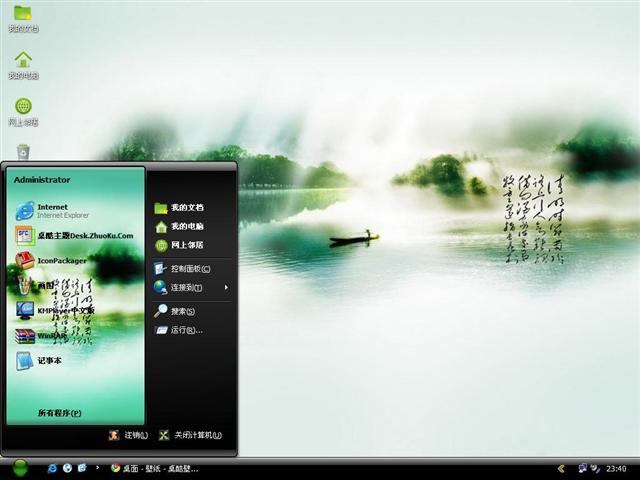Expand 所有程序(P) all programs
This screenshot has width=640, height=480.
click(x=60, y=413)
